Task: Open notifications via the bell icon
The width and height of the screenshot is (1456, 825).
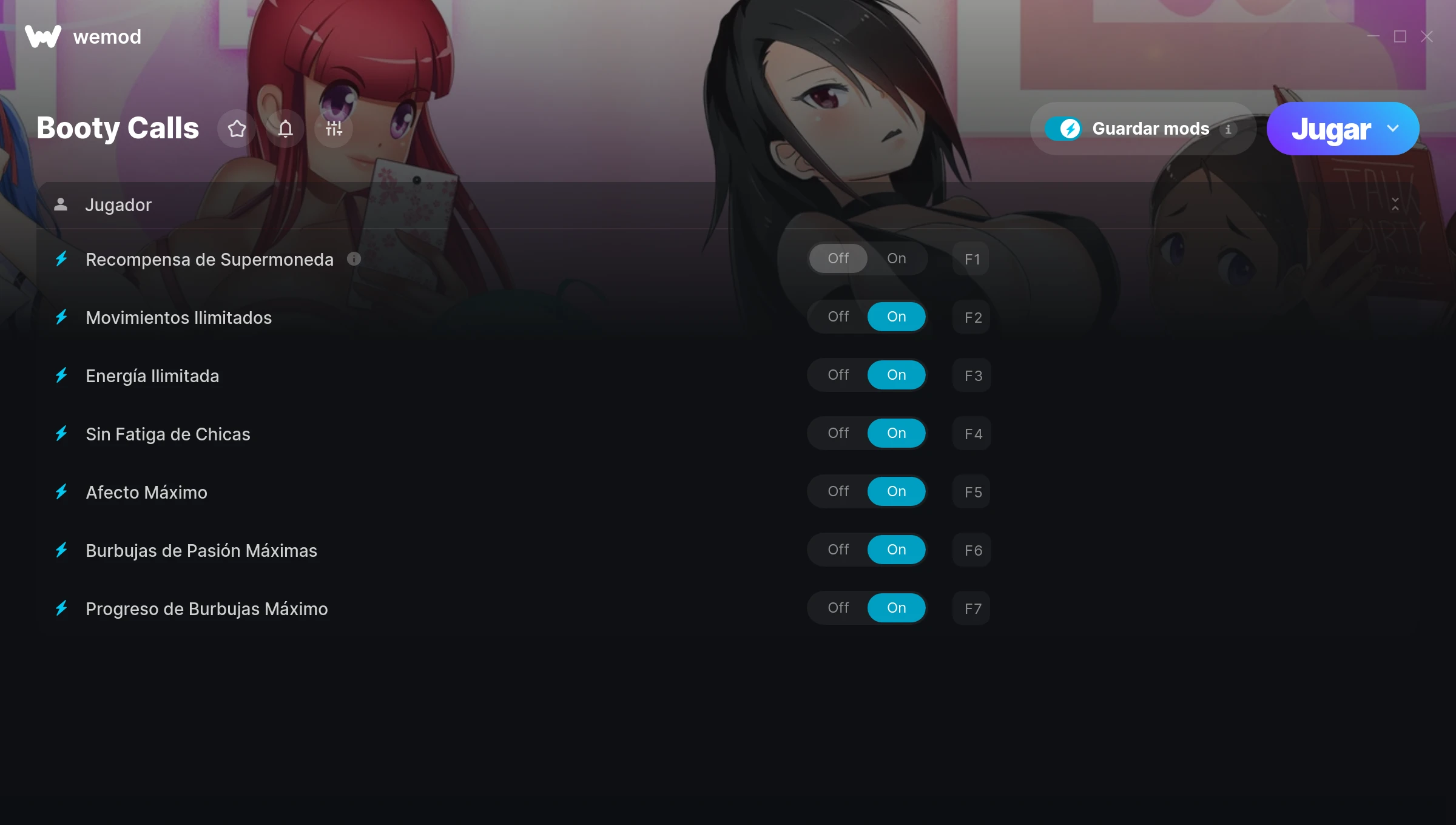Action: [x=285, y=129]
